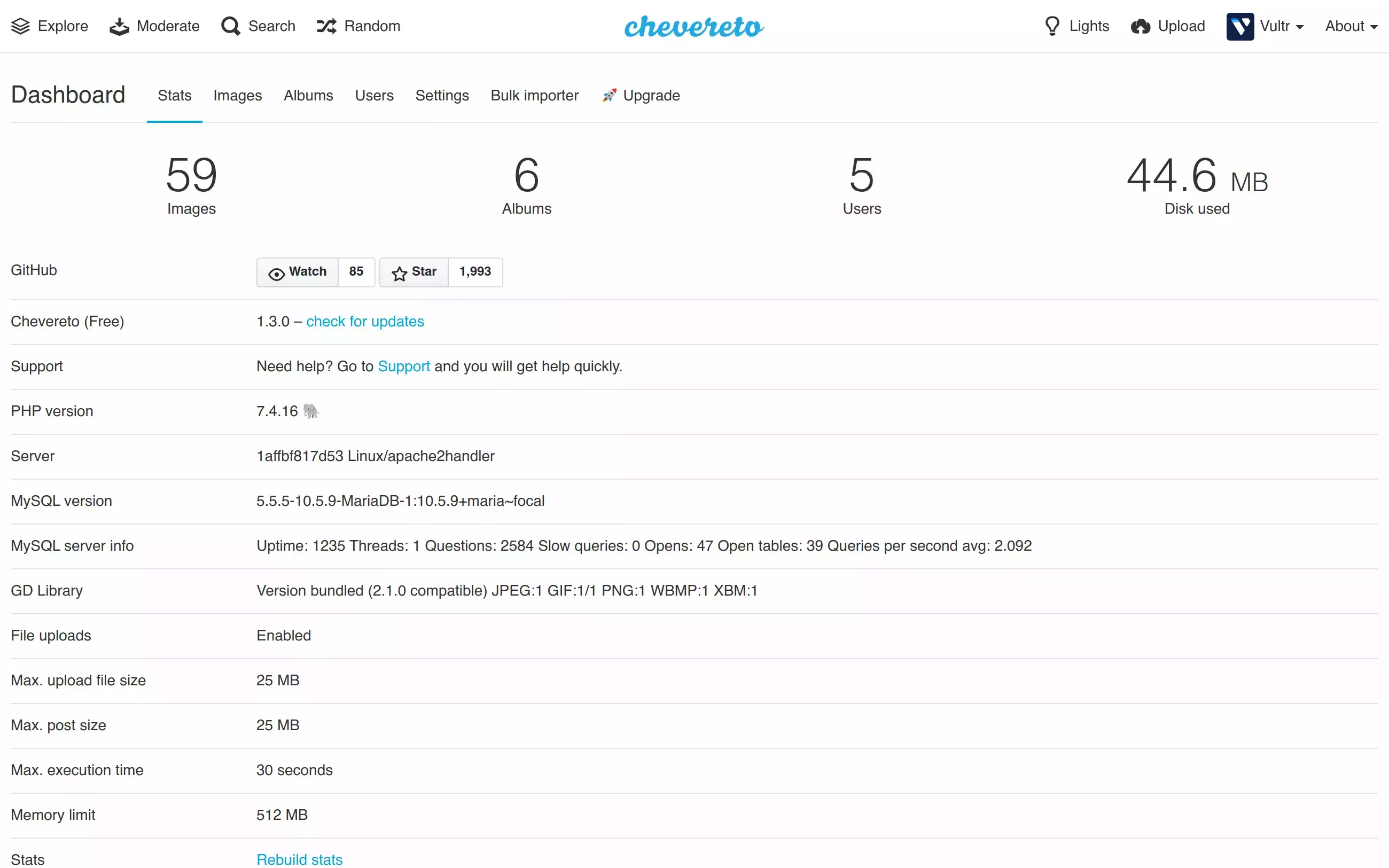Click the 1,993 stargazers count

coord(475,271)
